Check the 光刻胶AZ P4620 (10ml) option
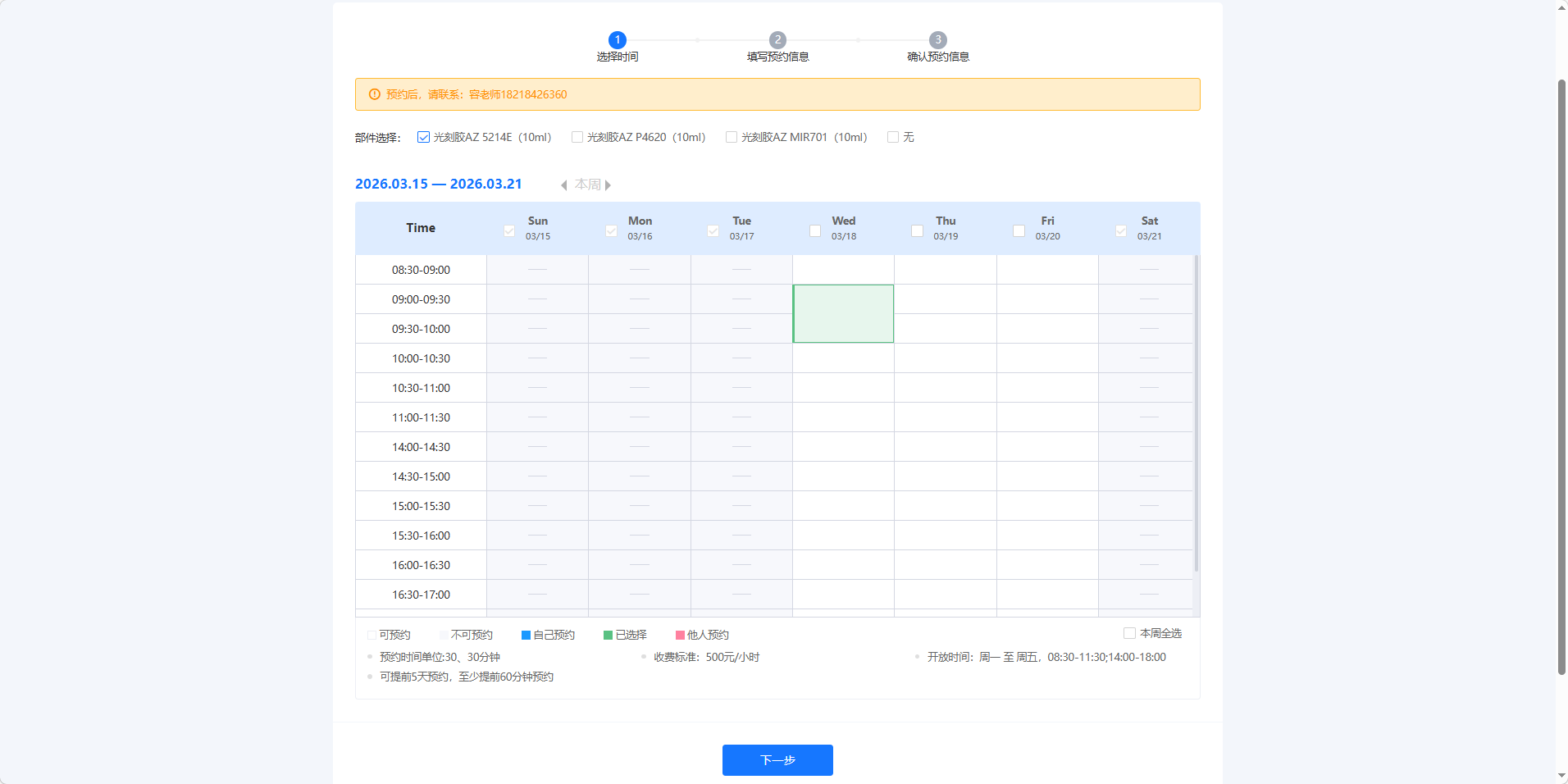 [577, 137]
